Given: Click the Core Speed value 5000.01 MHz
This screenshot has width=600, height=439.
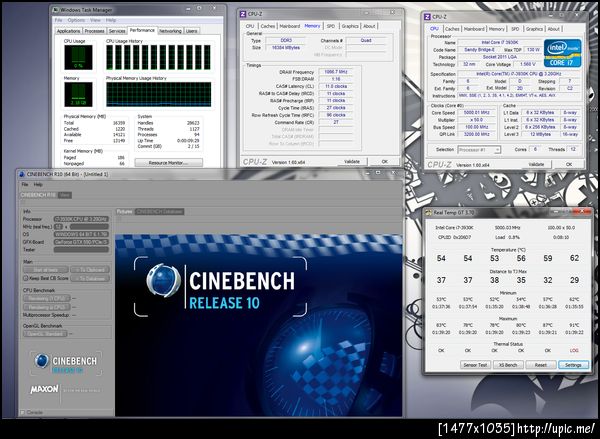Looking at the screenshot, I should pyautogui.click(x=477, y=113).
